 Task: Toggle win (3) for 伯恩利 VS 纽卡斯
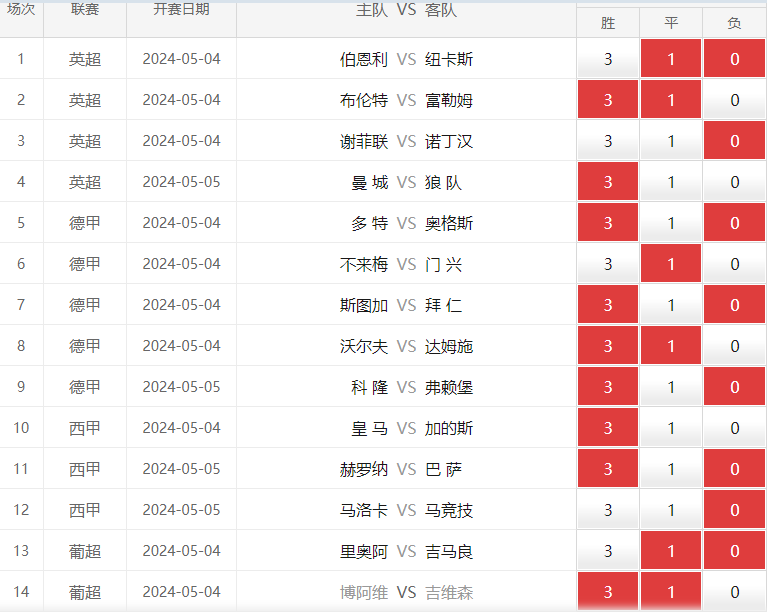tap(608, 59)
